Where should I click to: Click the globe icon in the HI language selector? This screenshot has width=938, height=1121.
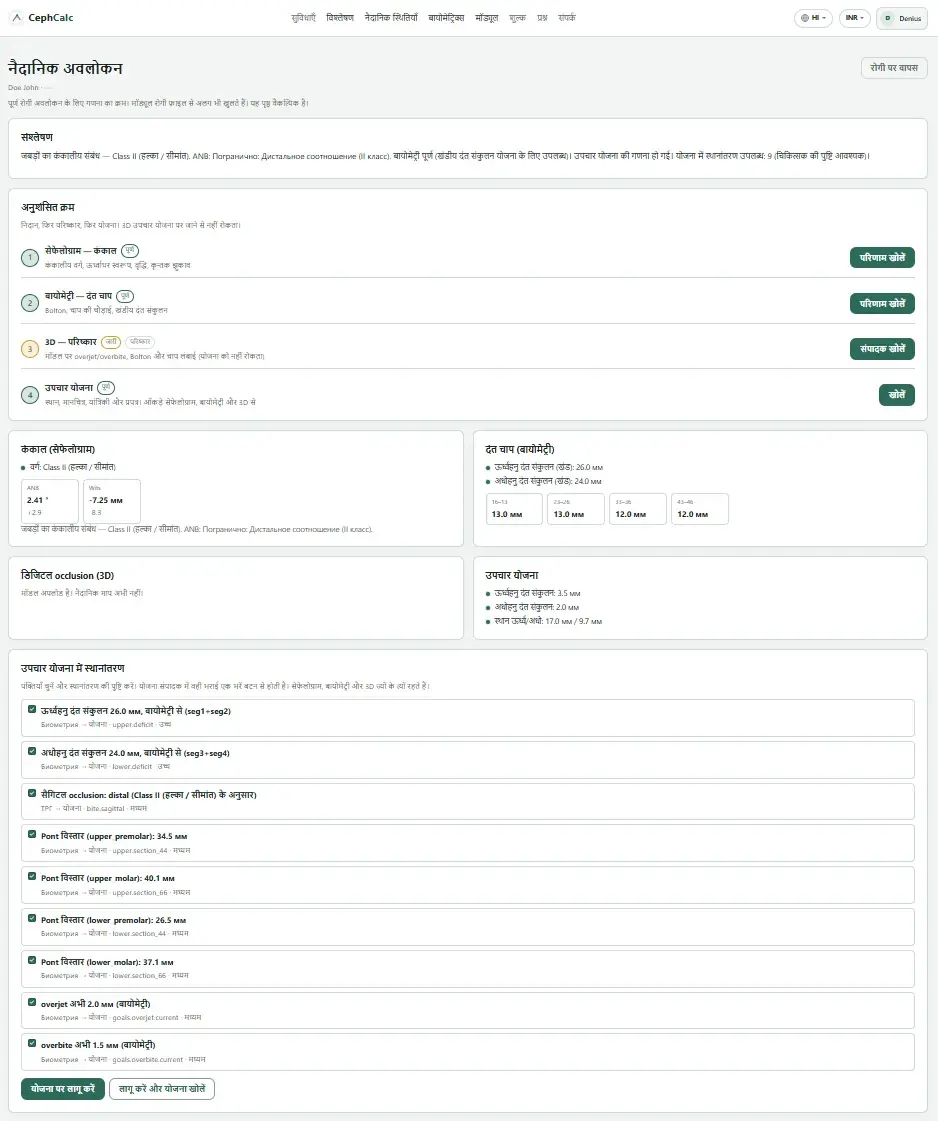pos(805,18)
